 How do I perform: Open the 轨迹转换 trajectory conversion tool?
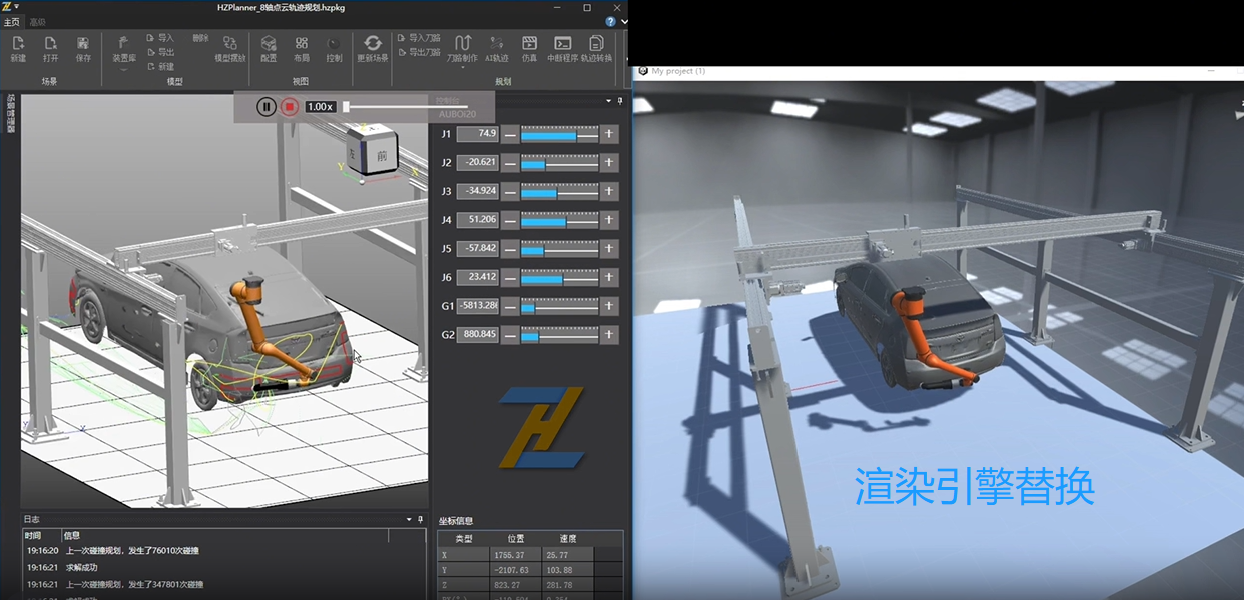click(x=596, y=48)
